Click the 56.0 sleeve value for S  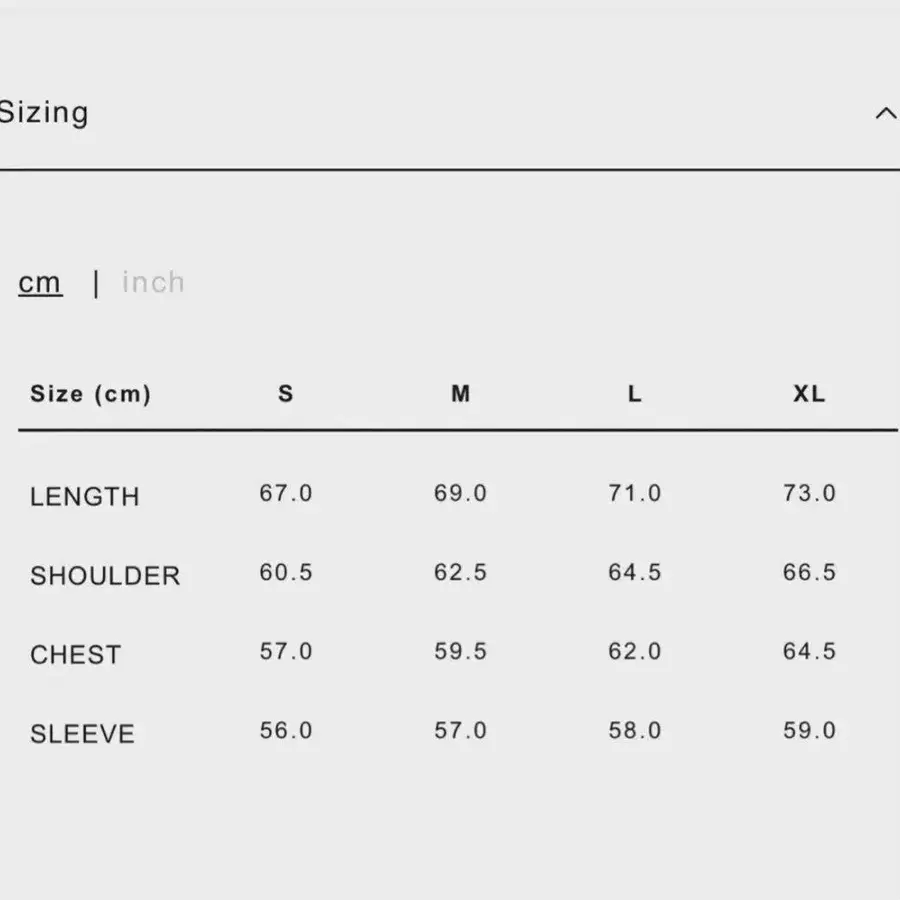(286, 731)
